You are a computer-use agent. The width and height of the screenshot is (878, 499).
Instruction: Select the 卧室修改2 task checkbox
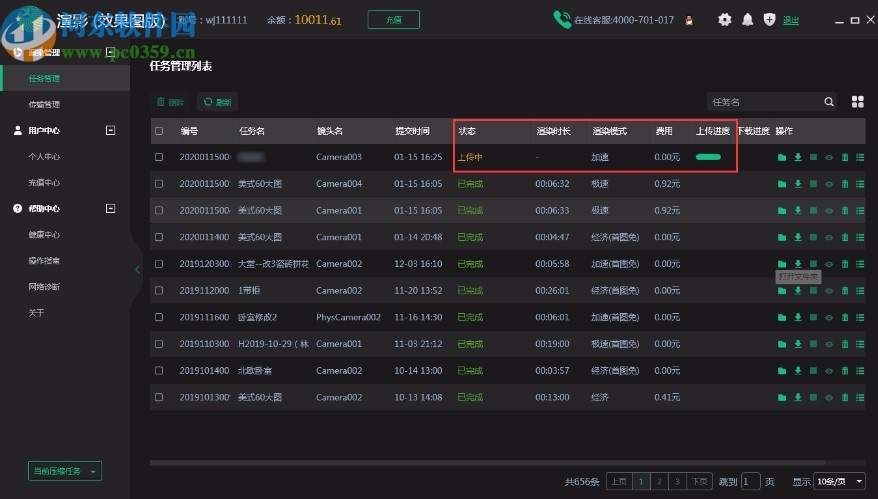tap(159, 318)
